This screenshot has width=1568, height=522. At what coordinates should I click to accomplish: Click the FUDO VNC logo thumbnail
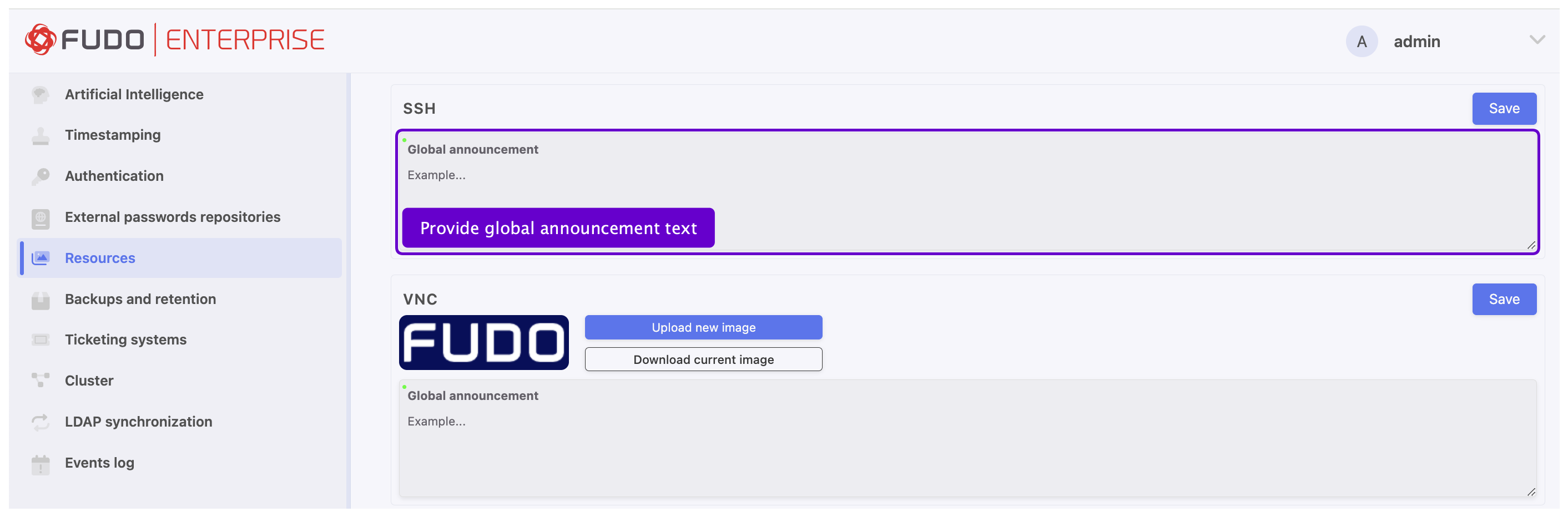click(483, 342)
